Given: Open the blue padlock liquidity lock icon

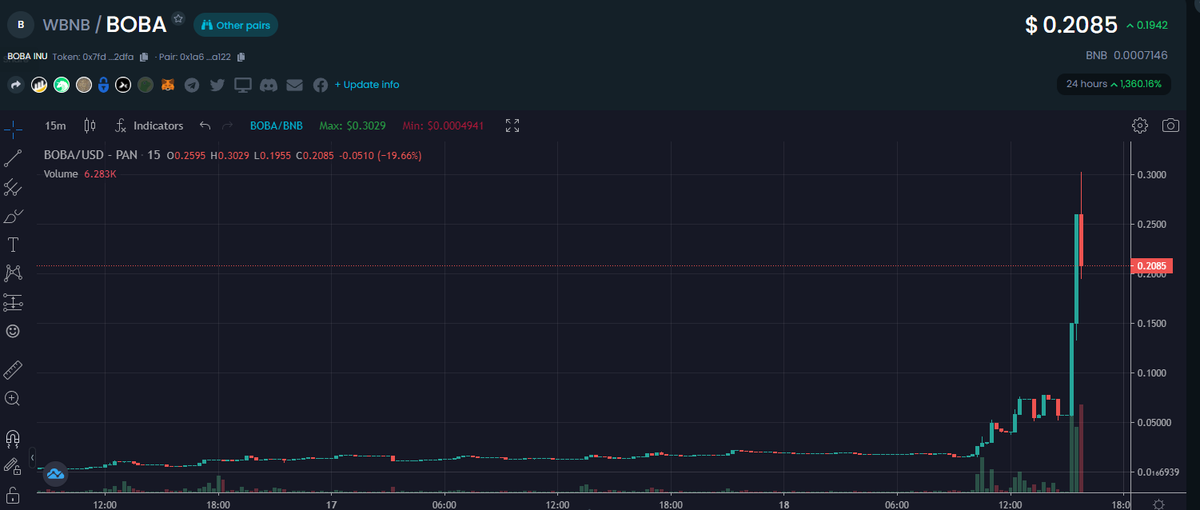Looking at the screenshot, I should click(x=103, y=85).
